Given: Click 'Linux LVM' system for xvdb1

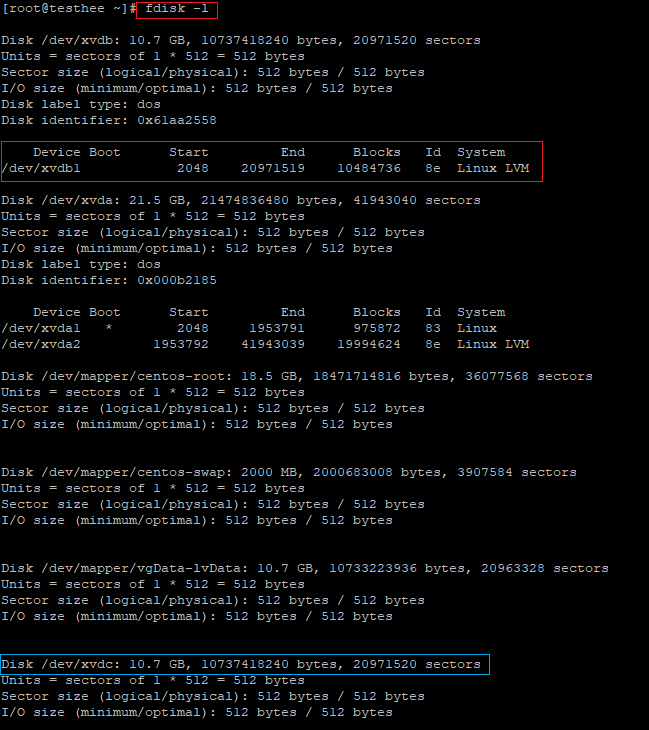Looking at the screenshot, I should click(x=493, y=169).
